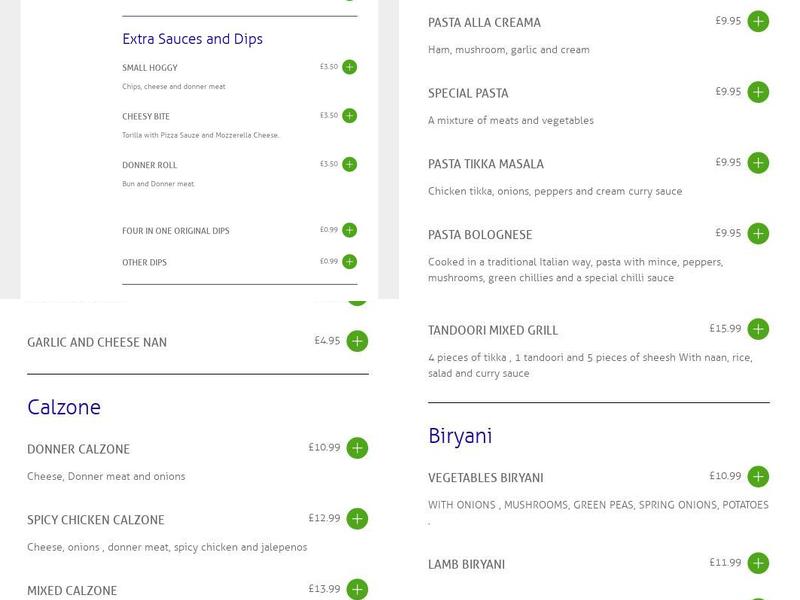Add Mixed Calzone via its plus icon

tap(355, 589)
